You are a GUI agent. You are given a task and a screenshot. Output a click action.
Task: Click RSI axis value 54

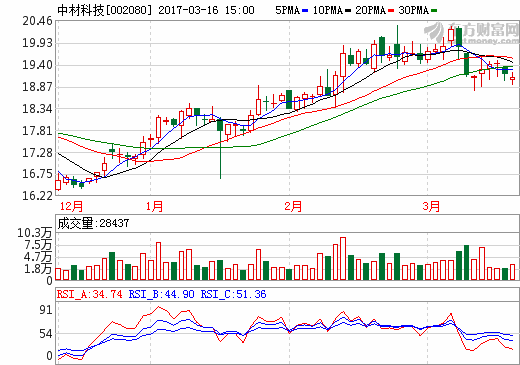[46, 334]
